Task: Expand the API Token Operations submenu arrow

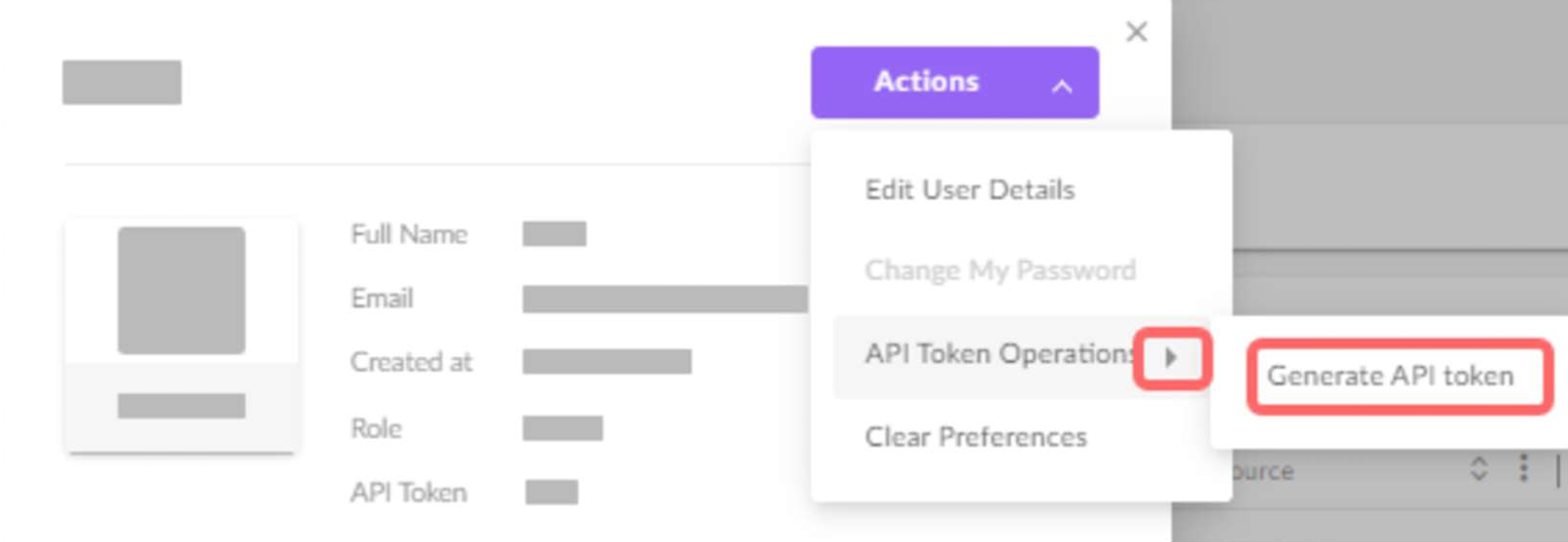Action: coord(1172,358)
